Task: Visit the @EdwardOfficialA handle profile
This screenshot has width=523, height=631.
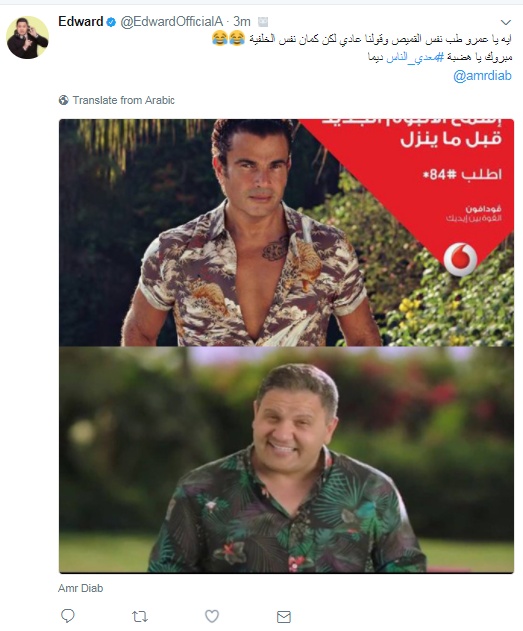Action: [x=171, y=21]
